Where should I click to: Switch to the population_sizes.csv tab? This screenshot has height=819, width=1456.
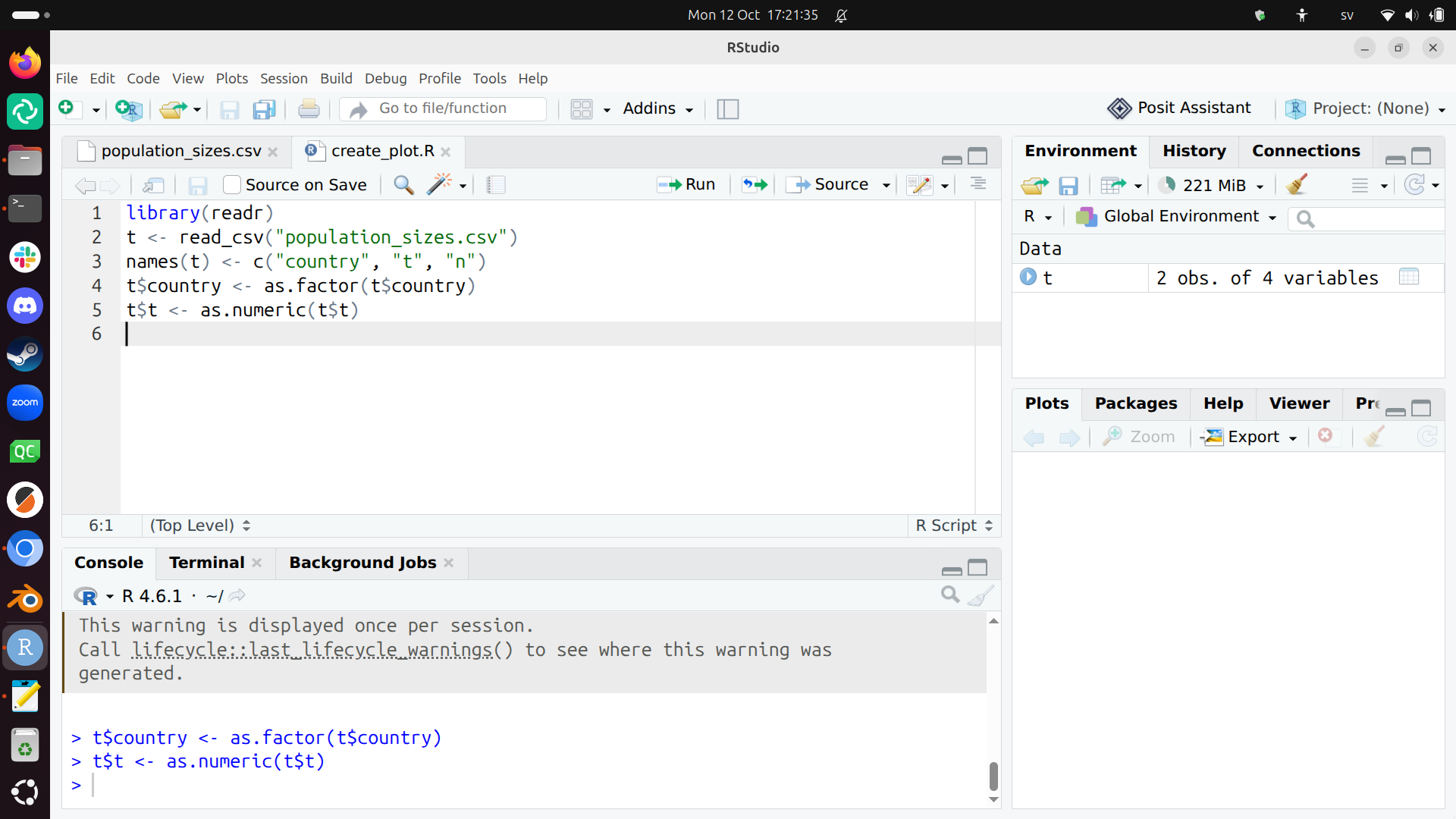coord(181,151)
